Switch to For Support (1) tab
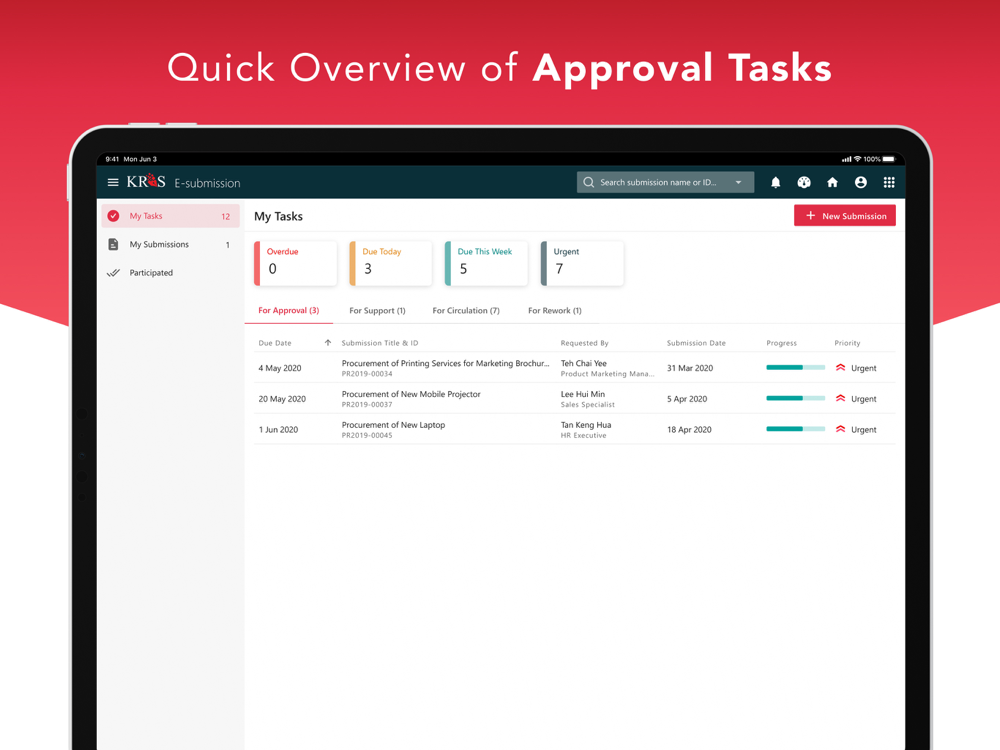 (x=377, y=311)
